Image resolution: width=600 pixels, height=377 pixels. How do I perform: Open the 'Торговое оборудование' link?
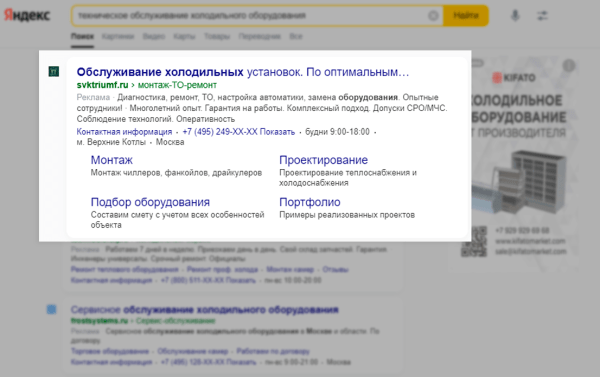(x=110, y=351)
